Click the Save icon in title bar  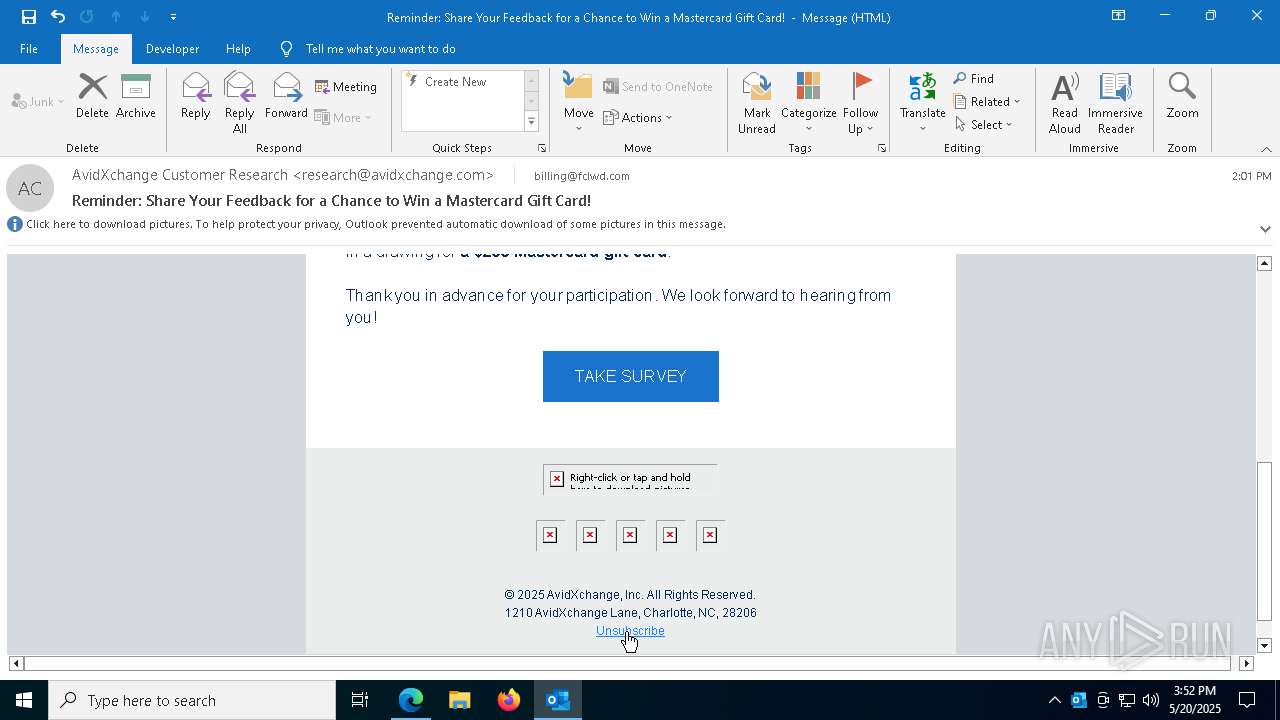(x=29, y=17)
